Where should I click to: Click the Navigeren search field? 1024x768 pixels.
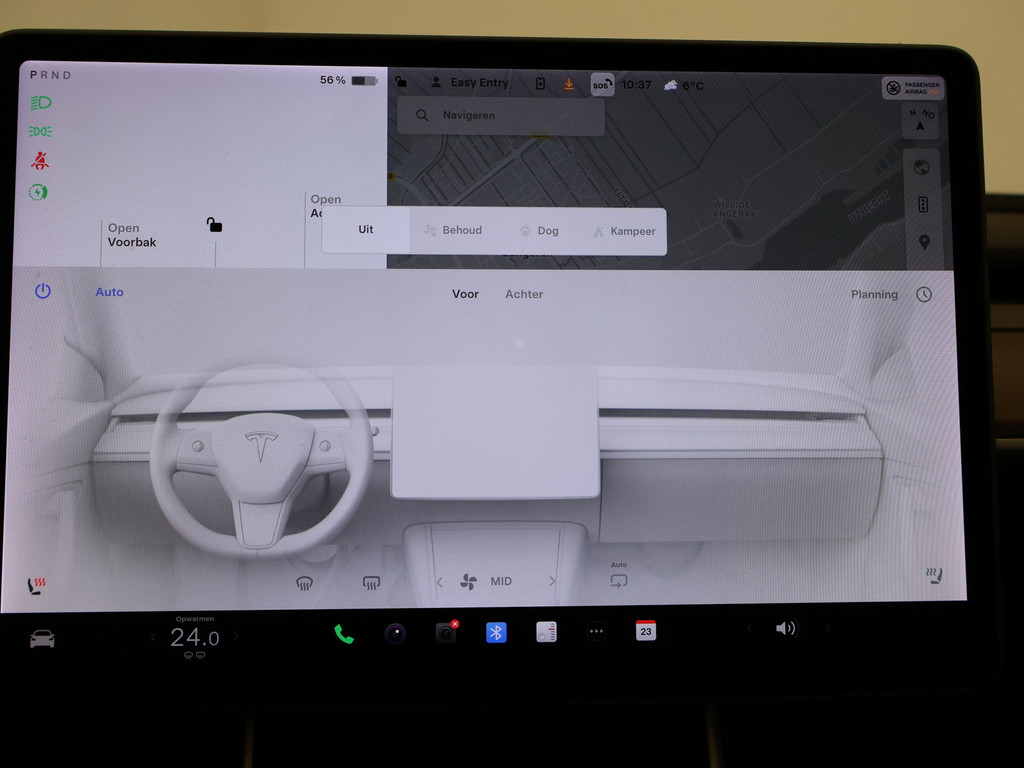coord(501,116)
